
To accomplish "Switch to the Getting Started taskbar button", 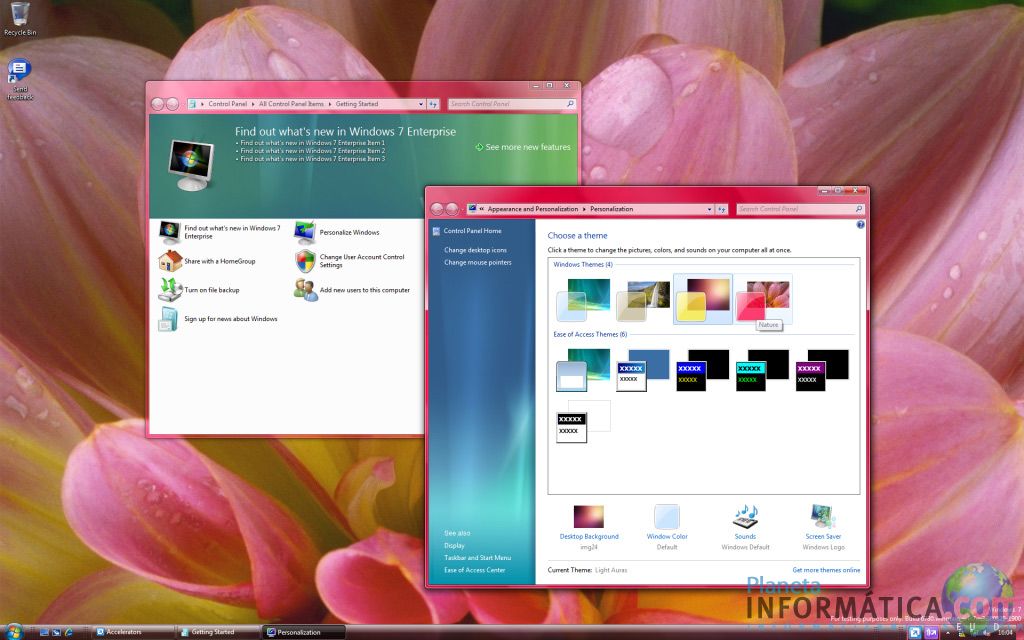I will (x=219, y=632).
